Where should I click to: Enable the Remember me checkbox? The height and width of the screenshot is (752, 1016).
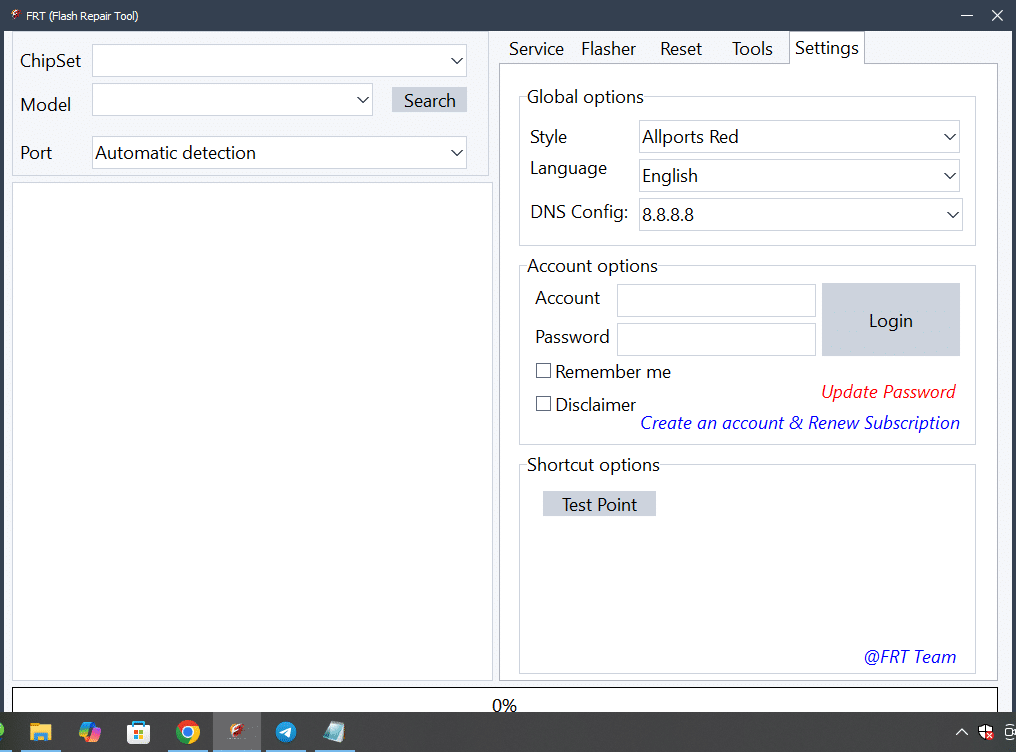[544, 371]
